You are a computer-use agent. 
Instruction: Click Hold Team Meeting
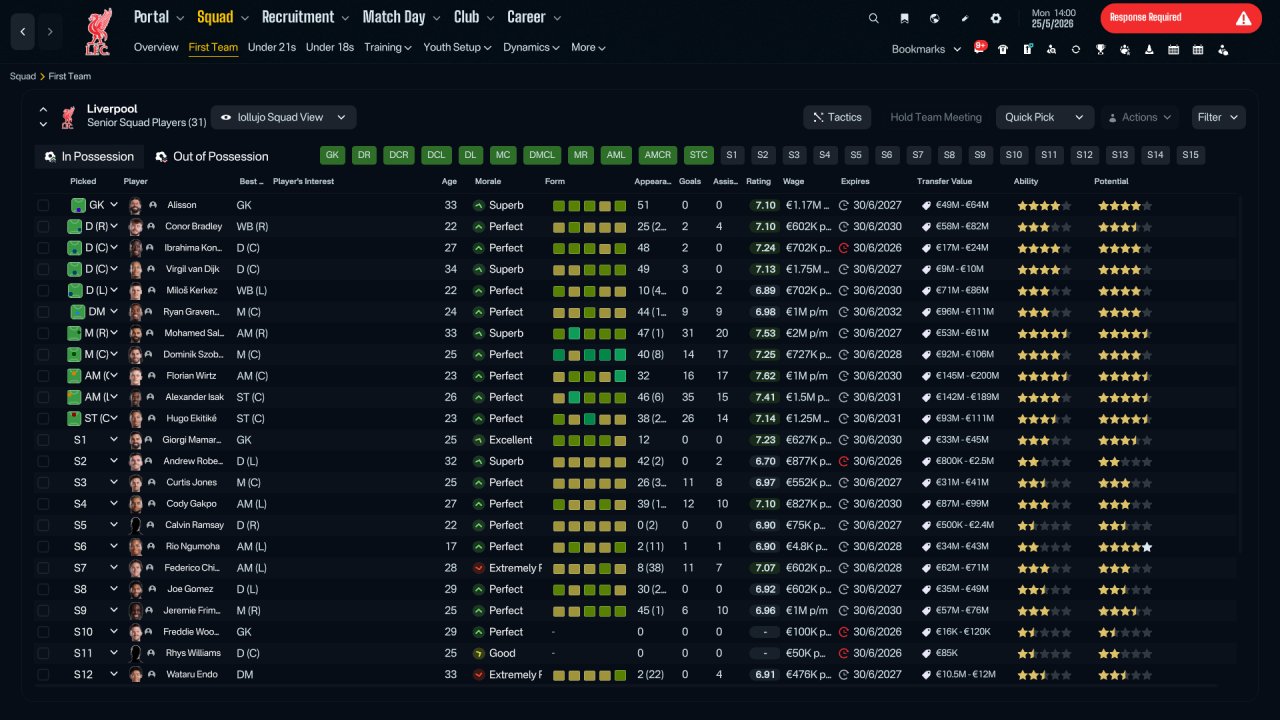tap(936, 117)
